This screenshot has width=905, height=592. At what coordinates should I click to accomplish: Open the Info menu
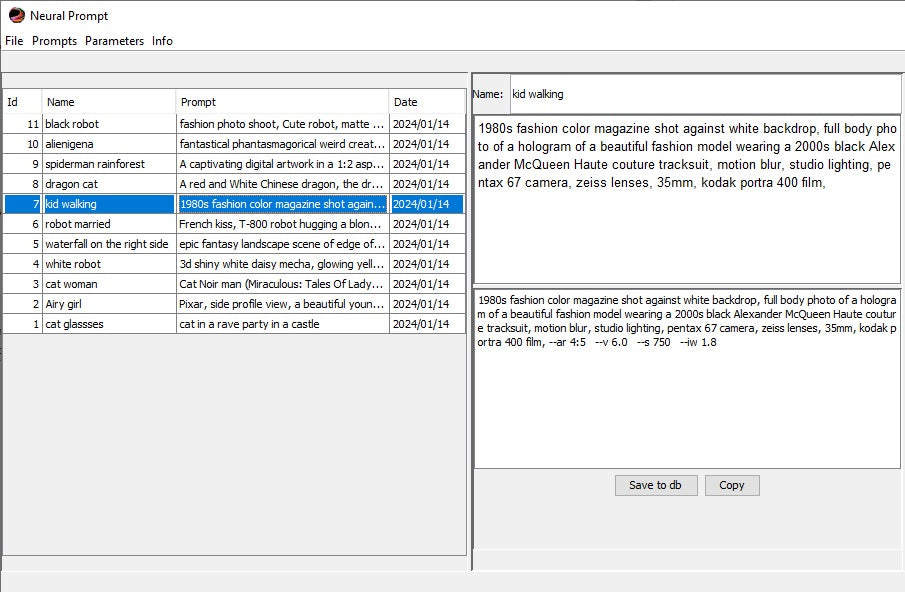tap(162, 41)
